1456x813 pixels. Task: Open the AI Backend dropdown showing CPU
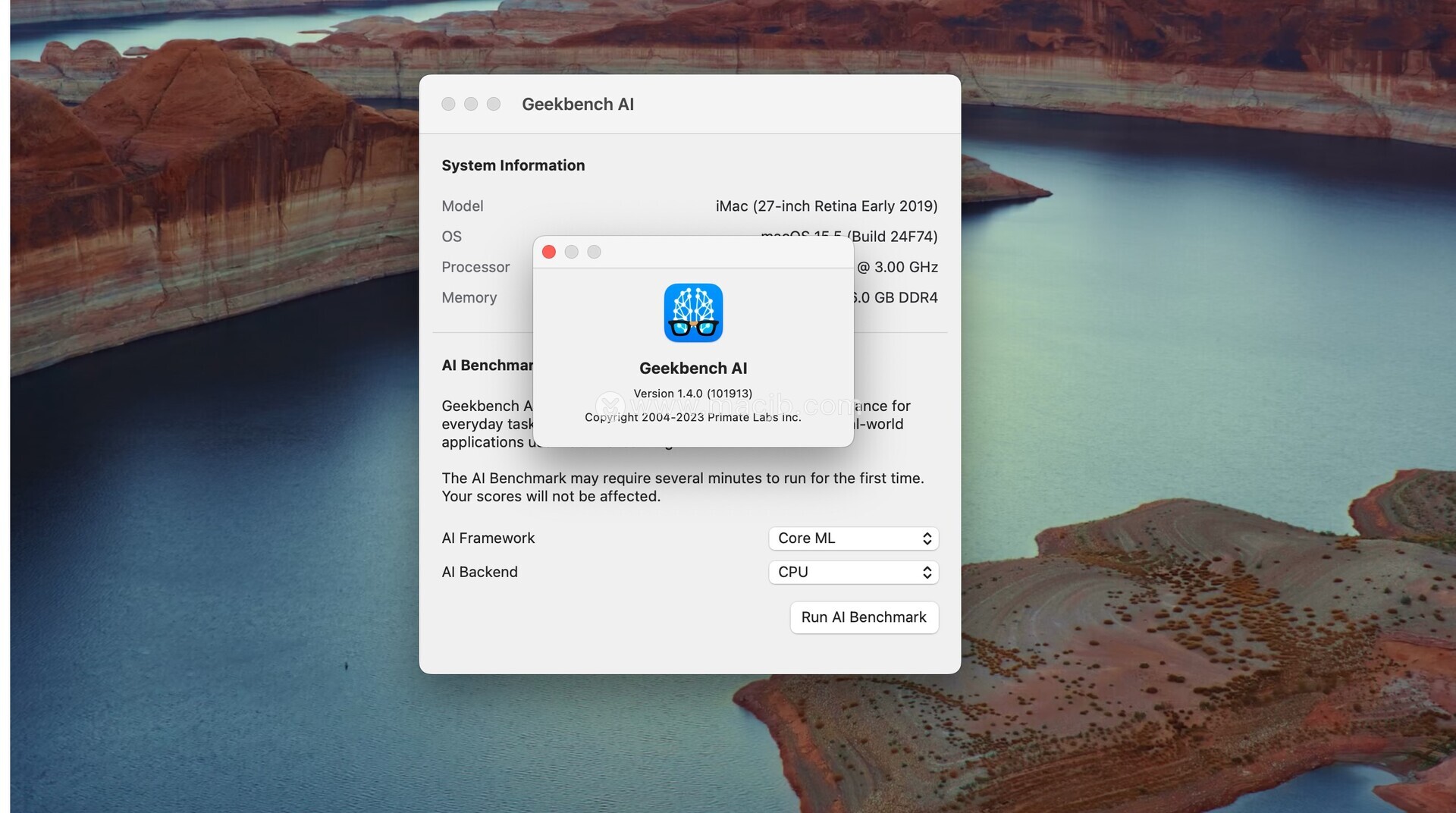854,573
